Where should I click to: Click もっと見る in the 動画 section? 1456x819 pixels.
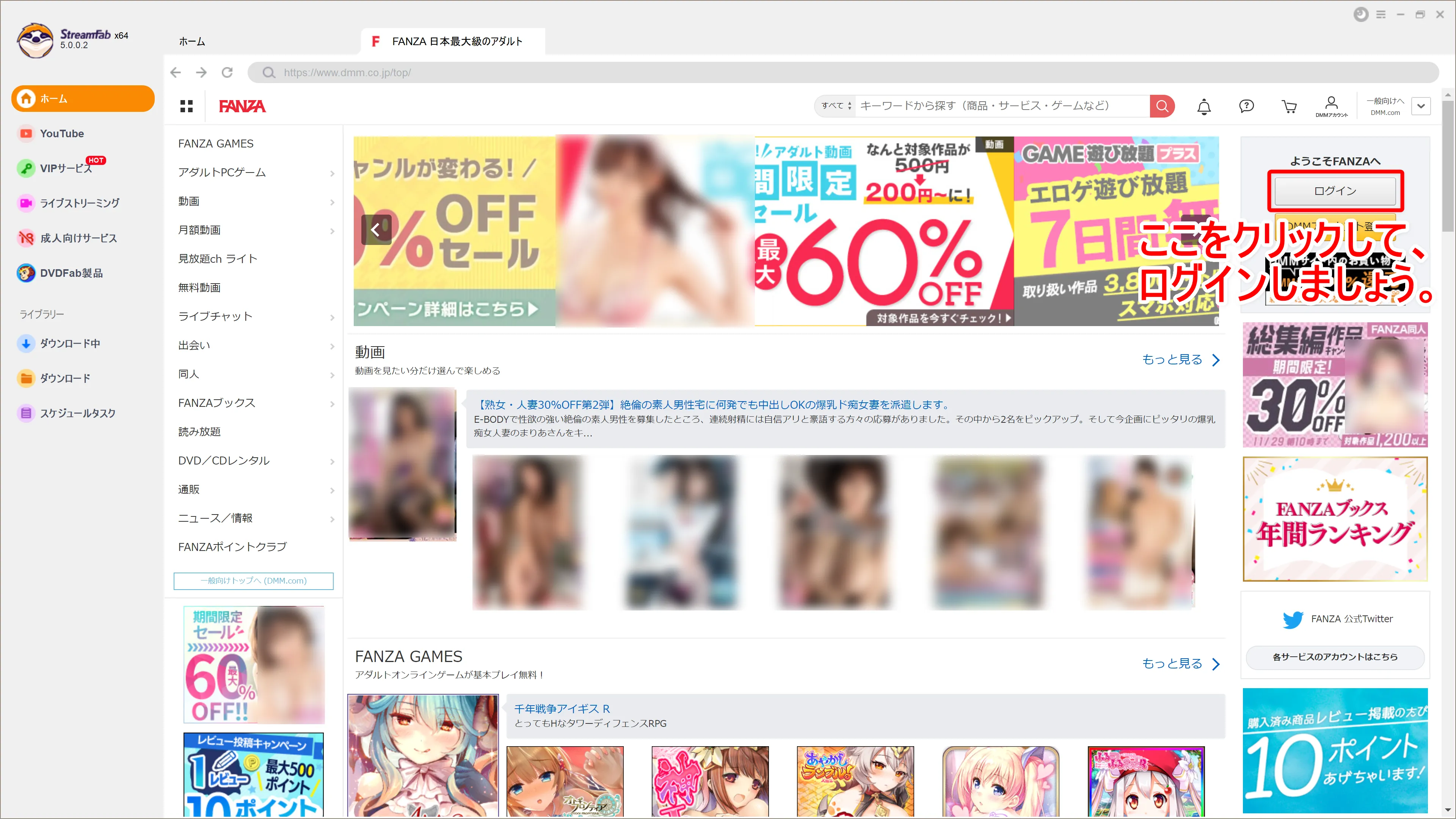[1181, 359]
